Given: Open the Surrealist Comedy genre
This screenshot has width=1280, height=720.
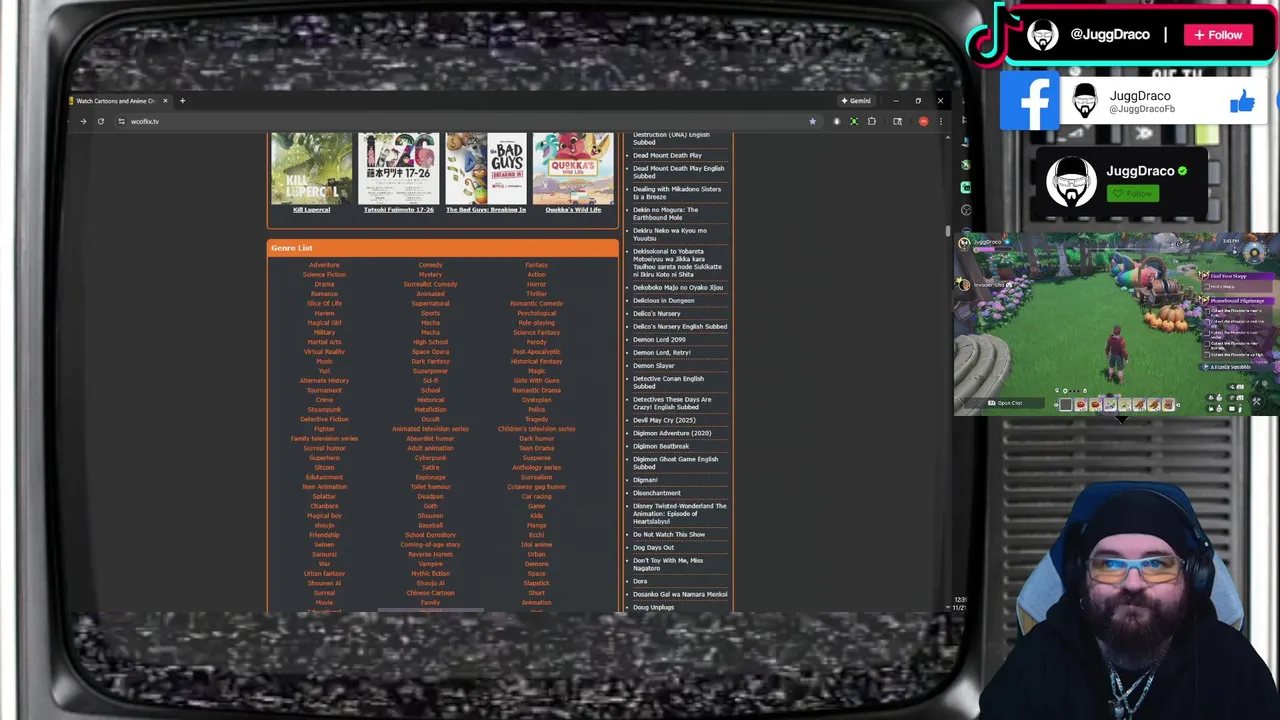Looking at the screenshot, I should point(430,284).
